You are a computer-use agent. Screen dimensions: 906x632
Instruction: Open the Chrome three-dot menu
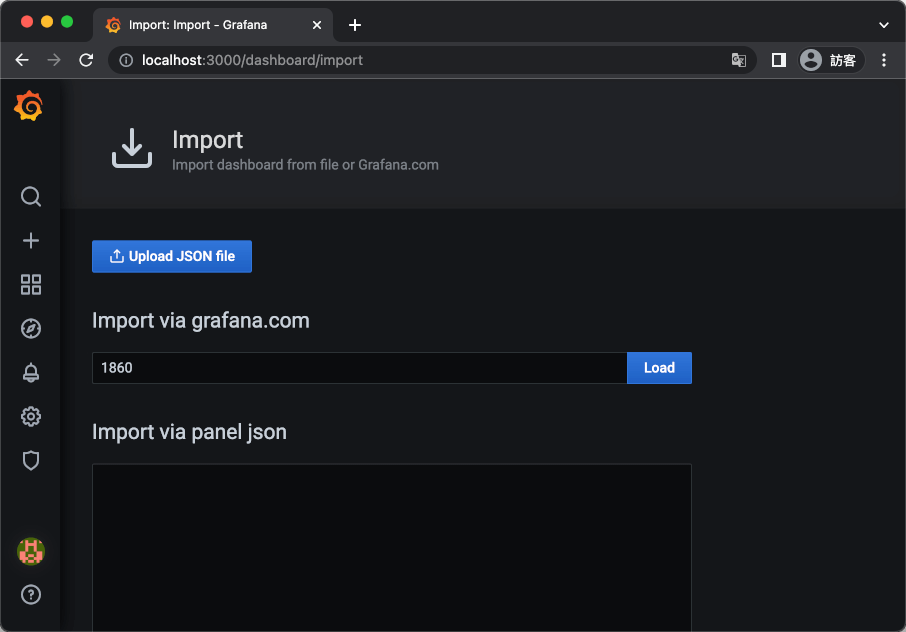pyautogui.click(x=883, y=60)
